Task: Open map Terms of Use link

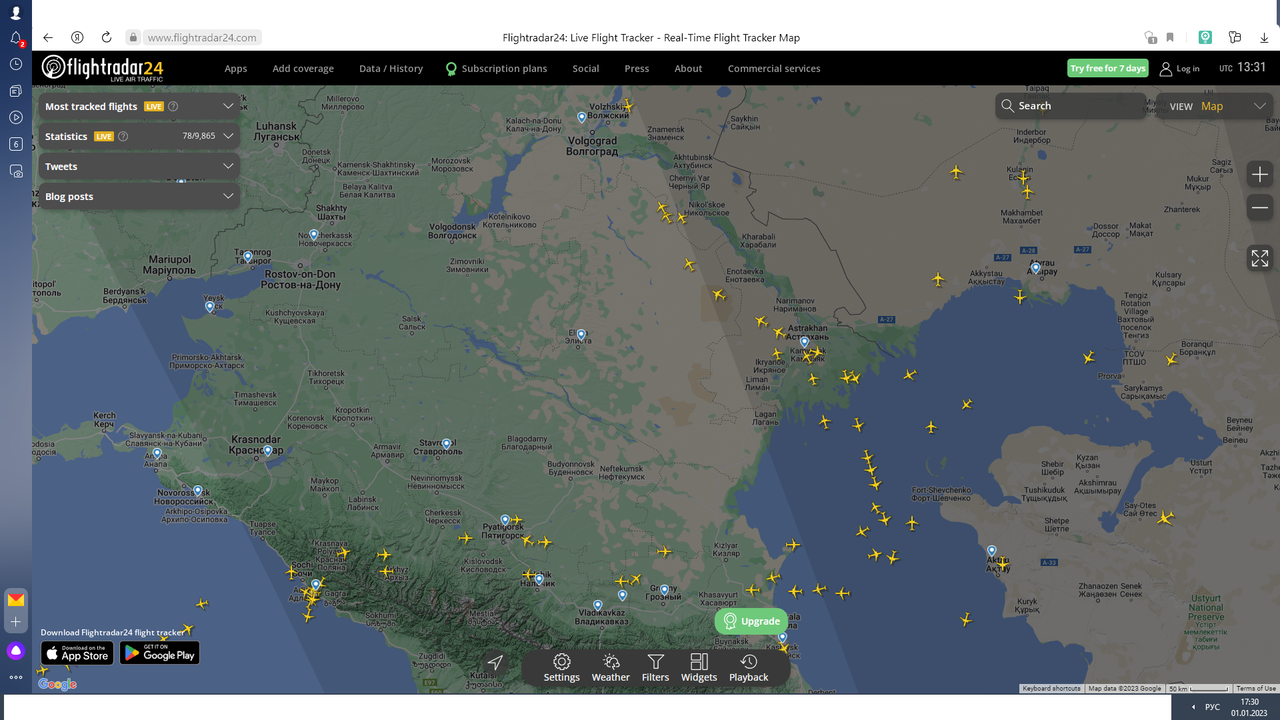Action: pyautogui.click(x=1256, y=688)
